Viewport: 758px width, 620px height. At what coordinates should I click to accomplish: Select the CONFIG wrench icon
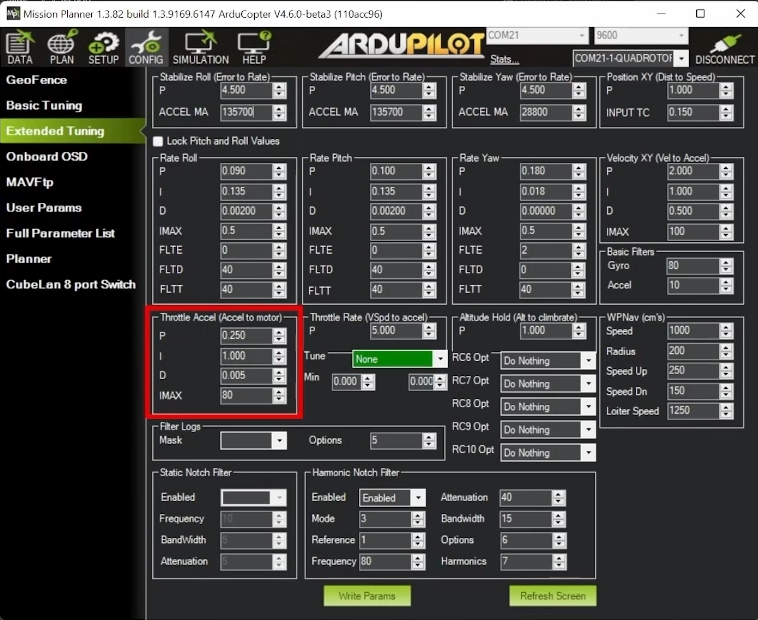[146, 47]
